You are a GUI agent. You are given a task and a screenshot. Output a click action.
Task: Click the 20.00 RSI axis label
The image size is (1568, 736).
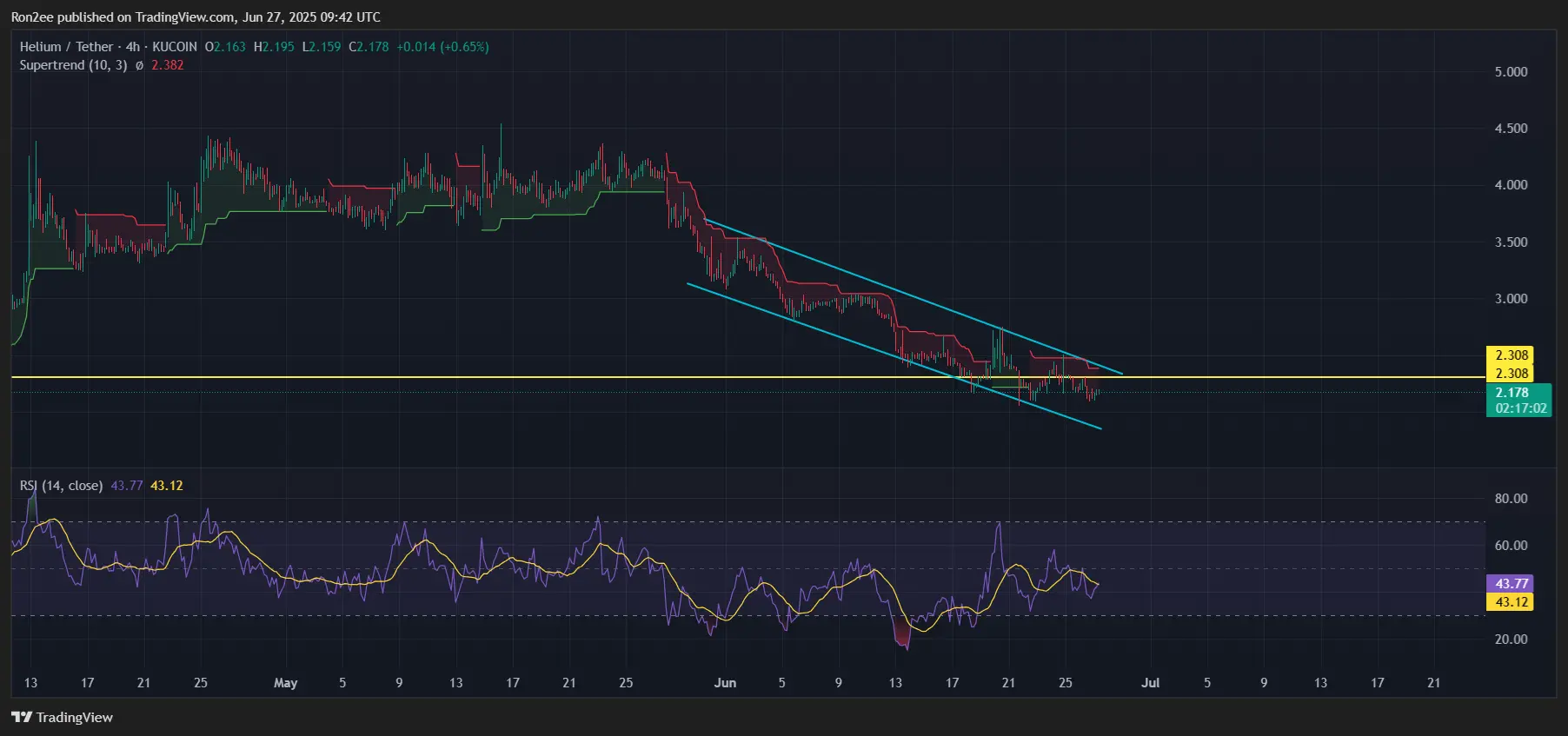tap(1511, 640)
